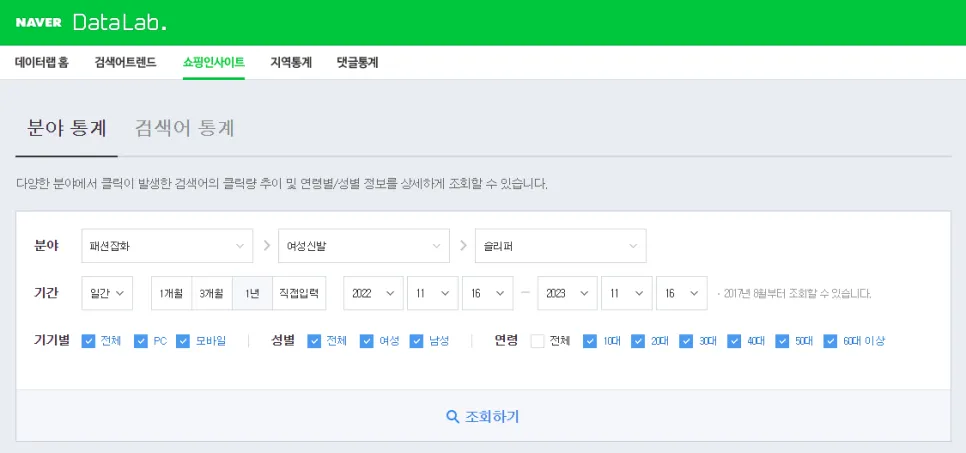Click the 기간 row label
This screenshot has height=453, width=966.
(46, 293)
